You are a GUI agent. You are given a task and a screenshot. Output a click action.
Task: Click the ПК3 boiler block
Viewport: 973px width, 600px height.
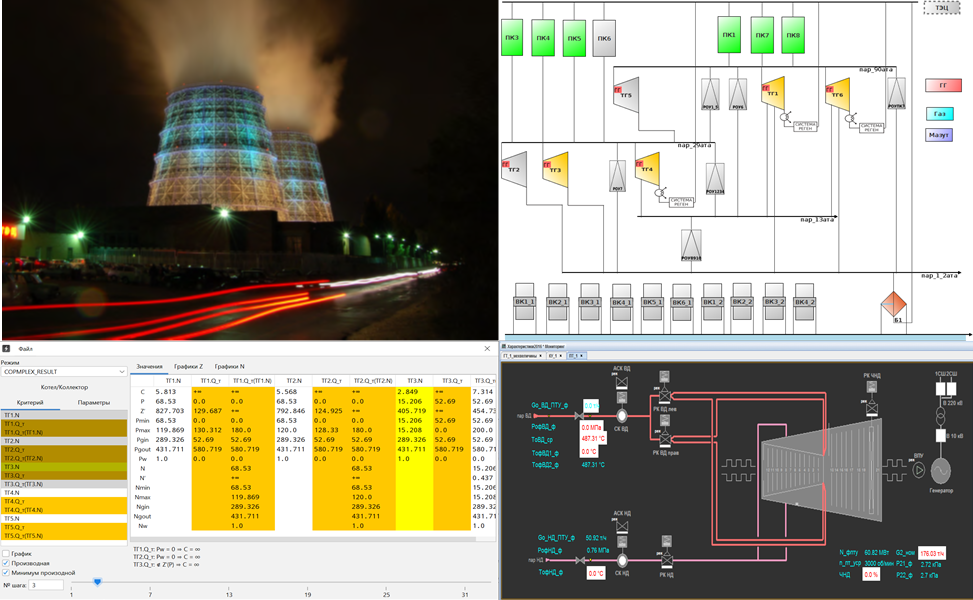(512, 38)
